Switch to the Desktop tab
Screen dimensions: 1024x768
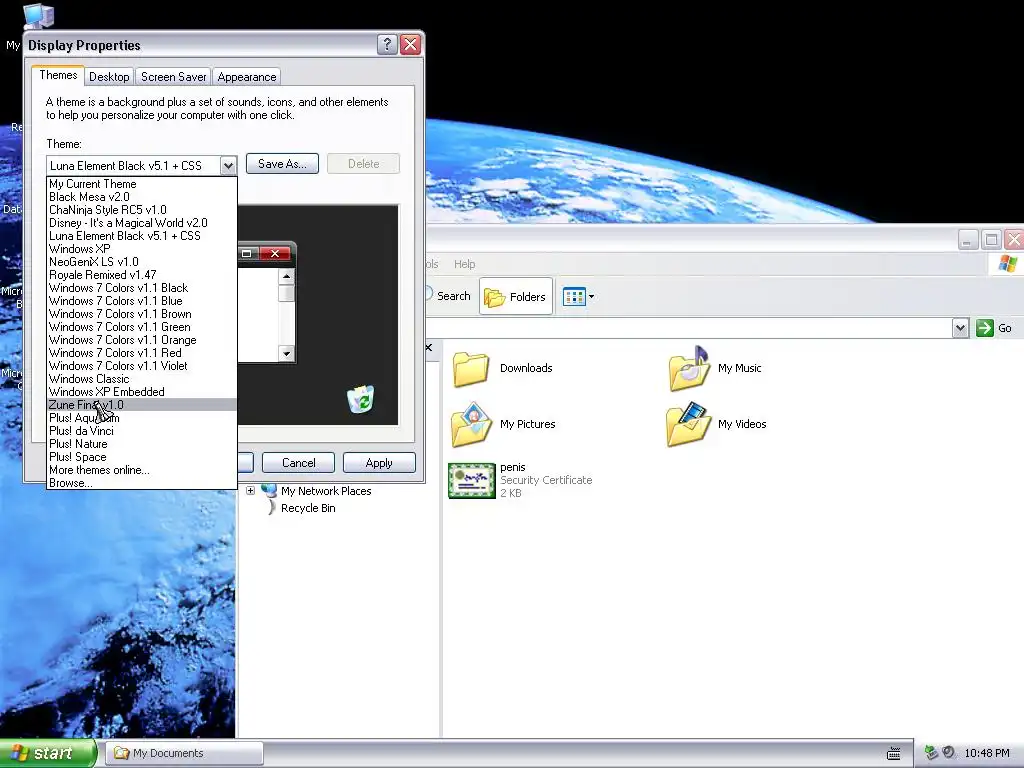tap(109, 76)
